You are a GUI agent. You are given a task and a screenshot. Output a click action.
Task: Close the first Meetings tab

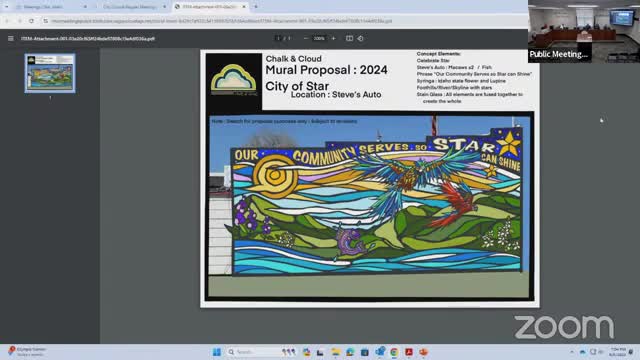point(85,7)
